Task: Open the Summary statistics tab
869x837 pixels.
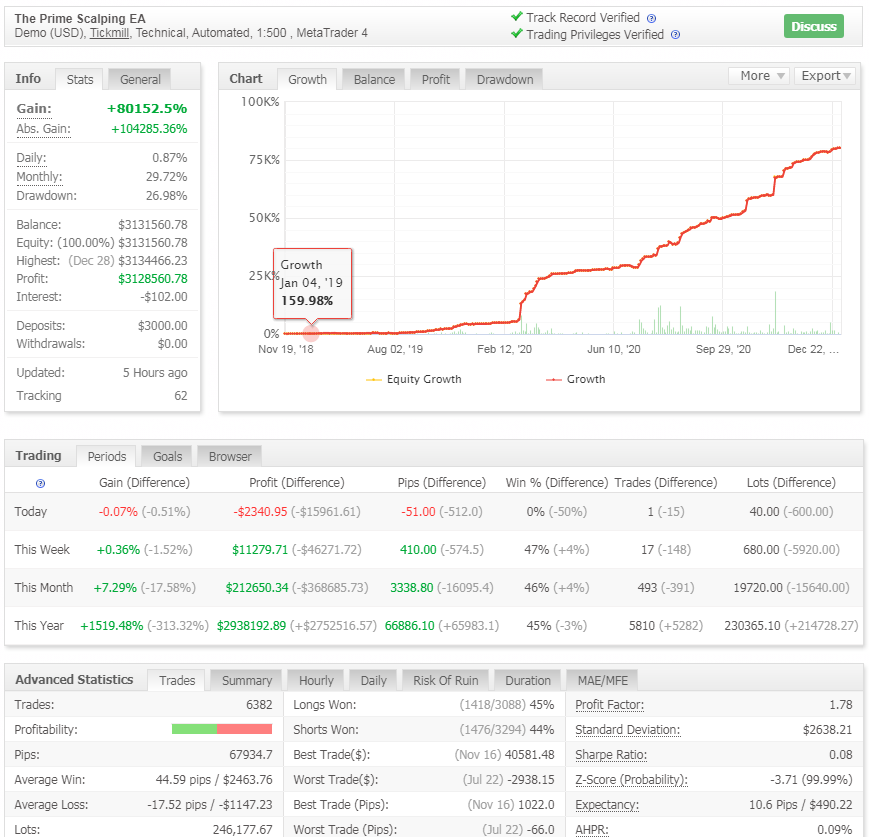Action: click(247, 680)
